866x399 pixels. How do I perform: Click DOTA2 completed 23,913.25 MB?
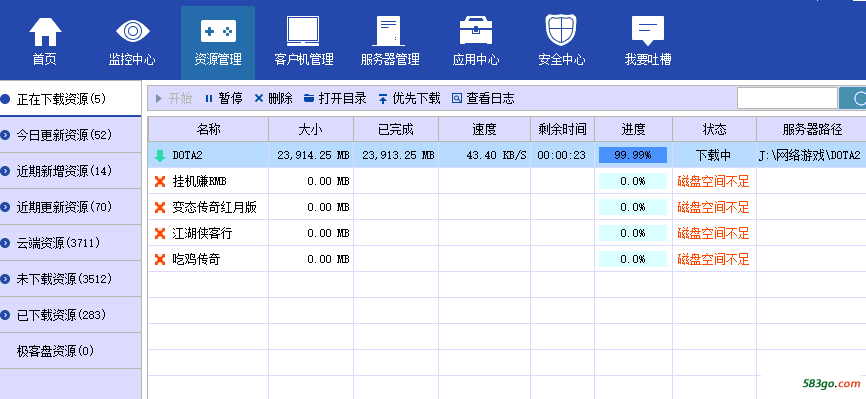(399, 155)
